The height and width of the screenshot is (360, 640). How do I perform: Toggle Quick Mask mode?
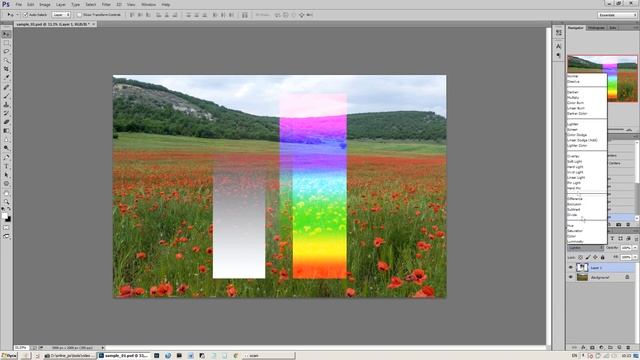6,228
